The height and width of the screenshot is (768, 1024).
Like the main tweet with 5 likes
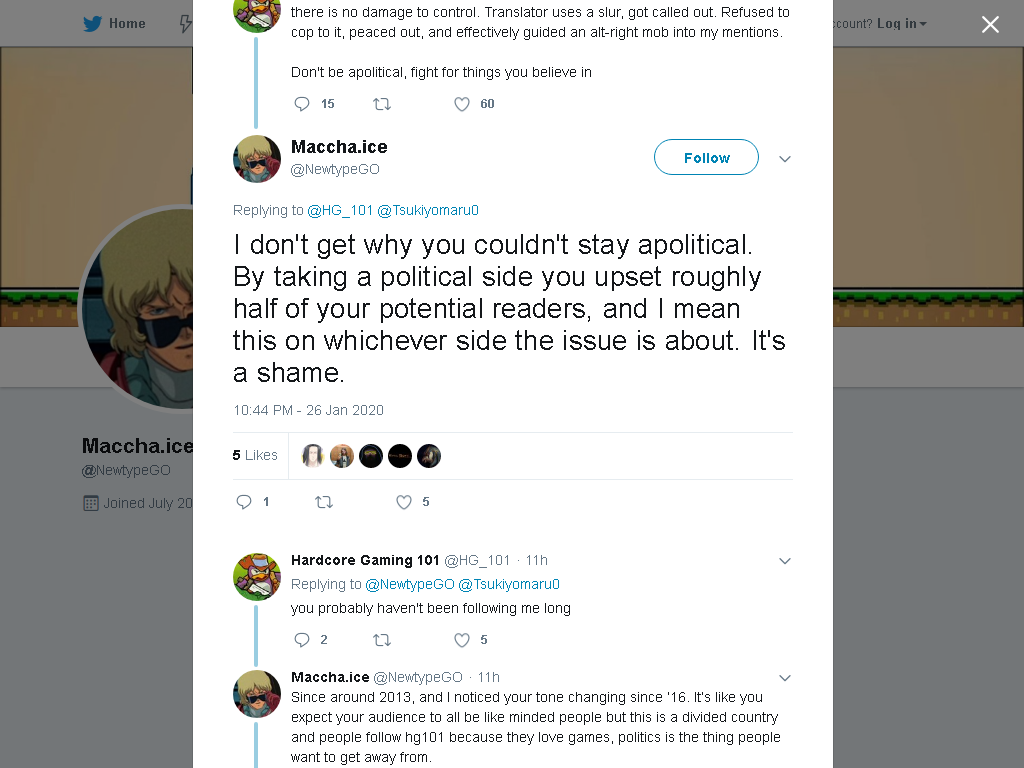coord(404,502)
